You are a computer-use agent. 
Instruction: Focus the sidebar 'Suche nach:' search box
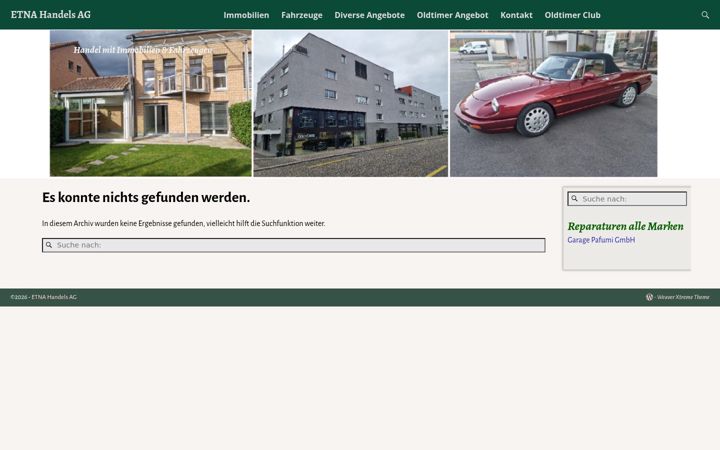tap(627, 199)
